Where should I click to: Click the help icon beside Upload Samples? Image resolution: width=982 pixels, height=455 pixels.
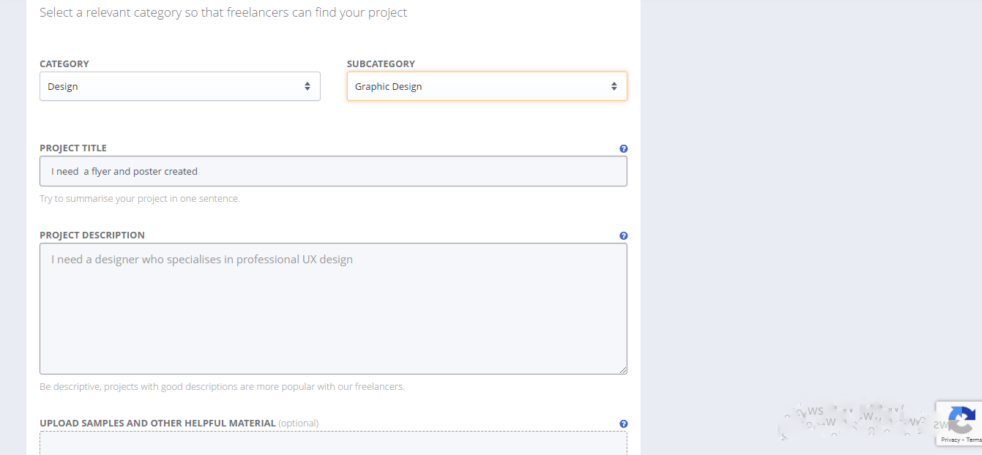coord(624,424)
